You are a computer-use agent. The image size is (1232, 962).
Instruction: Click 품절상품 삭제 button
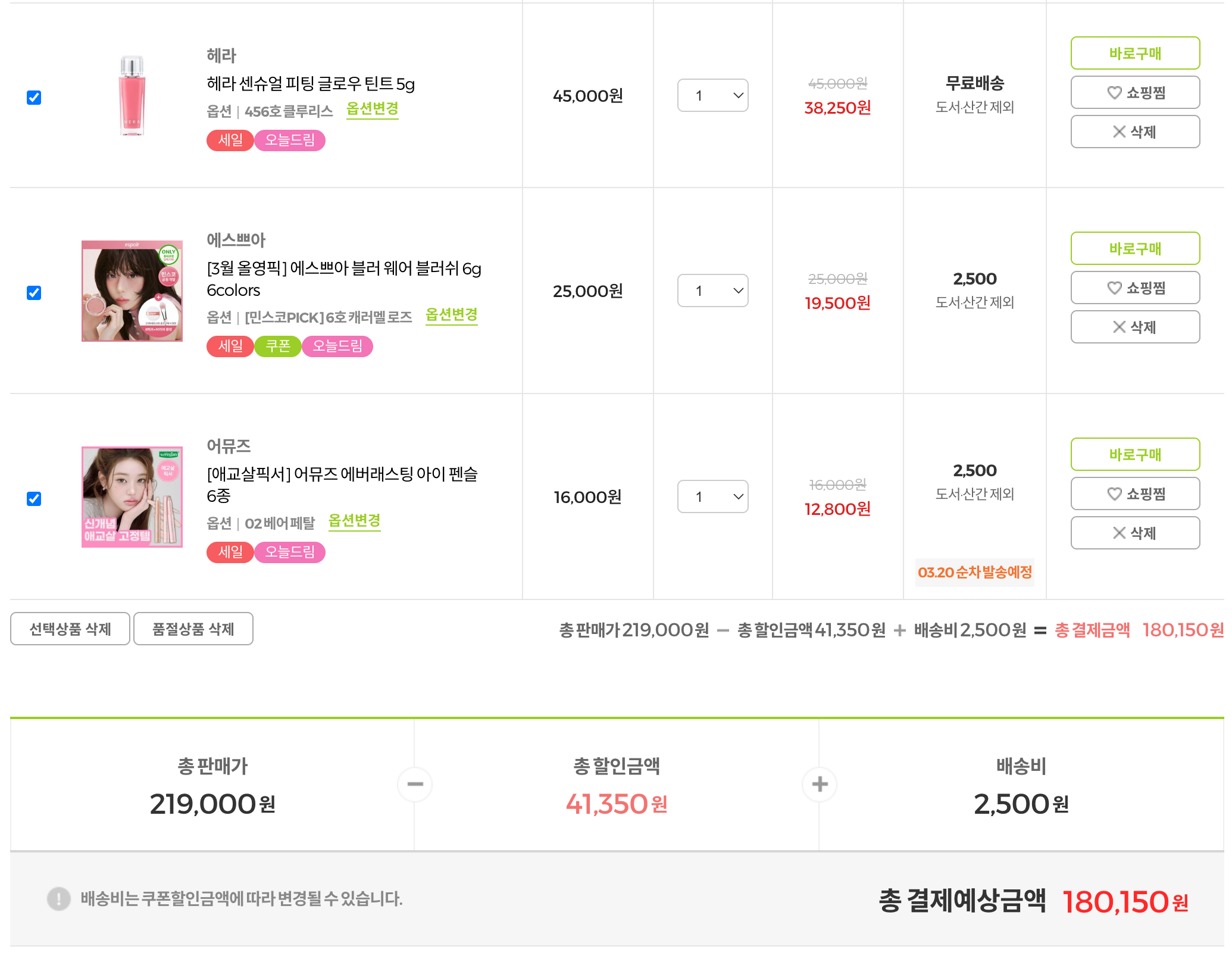[193, 629]
